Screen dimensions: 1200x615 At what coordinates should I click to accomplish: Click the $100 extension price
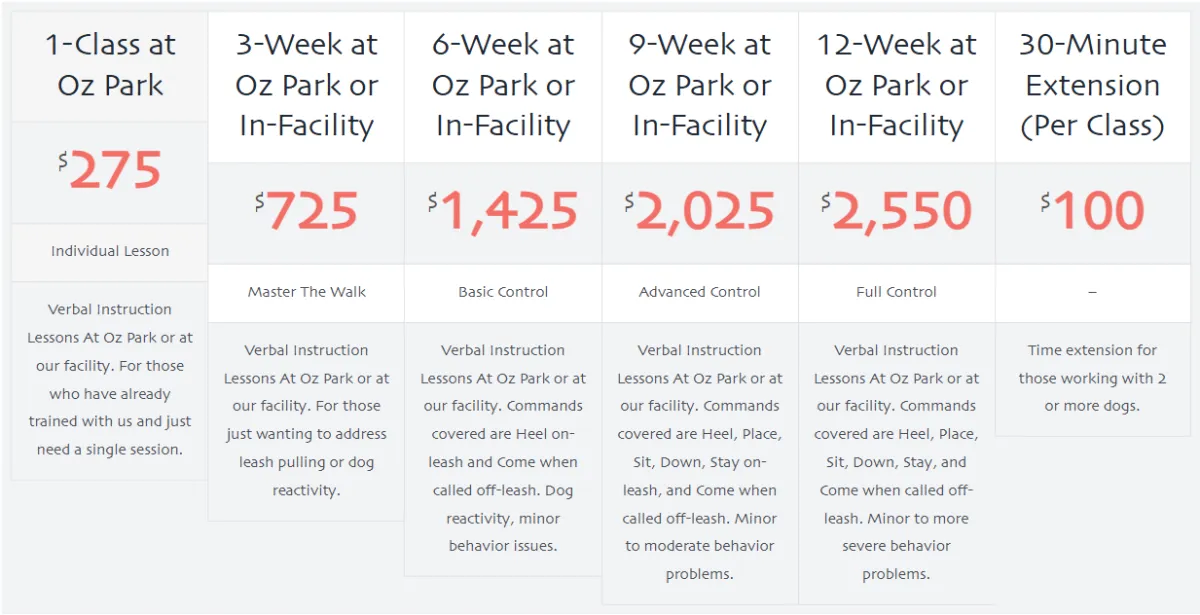1092,212
